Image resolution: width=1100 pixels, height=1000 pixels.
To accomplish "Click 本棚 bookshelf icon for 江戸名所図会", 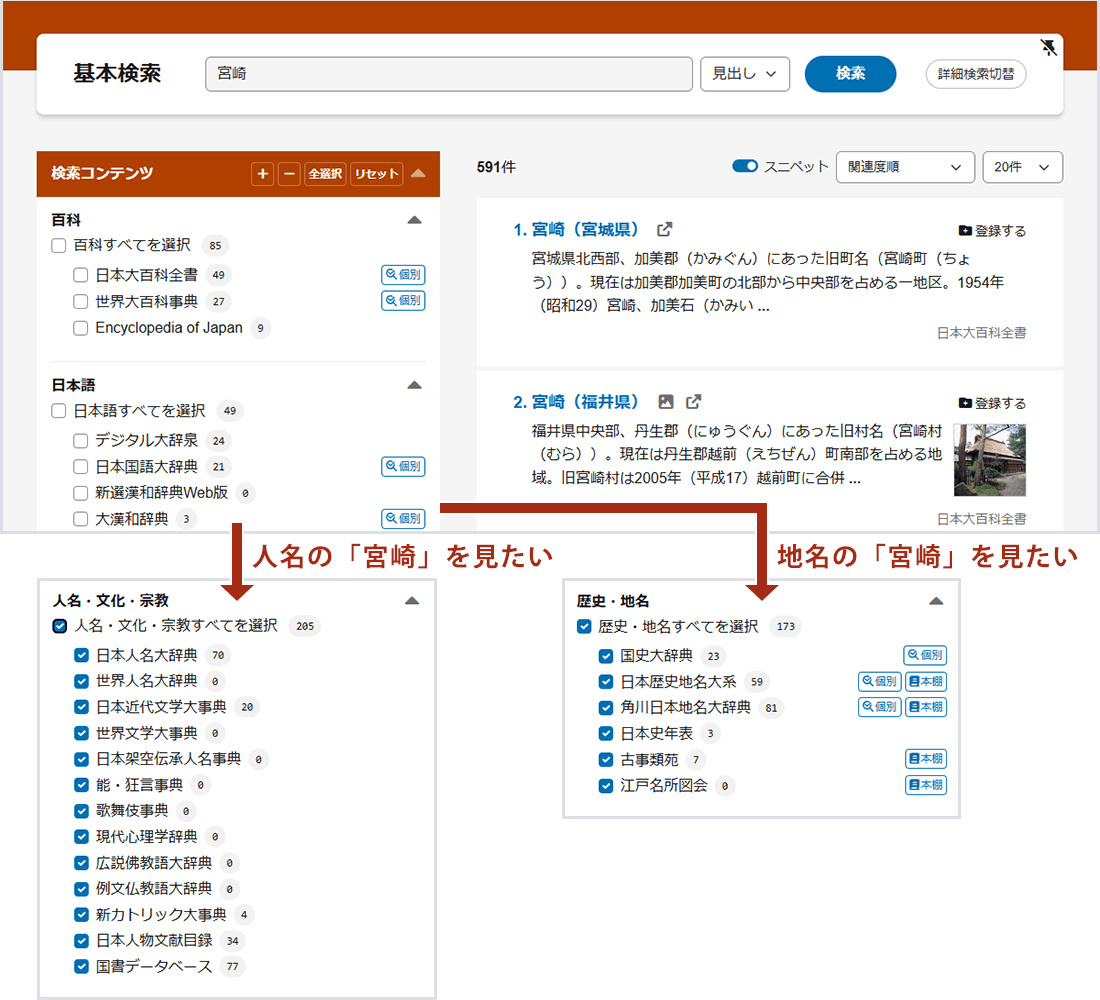I will pyautogui.click(x=926, y=785).
